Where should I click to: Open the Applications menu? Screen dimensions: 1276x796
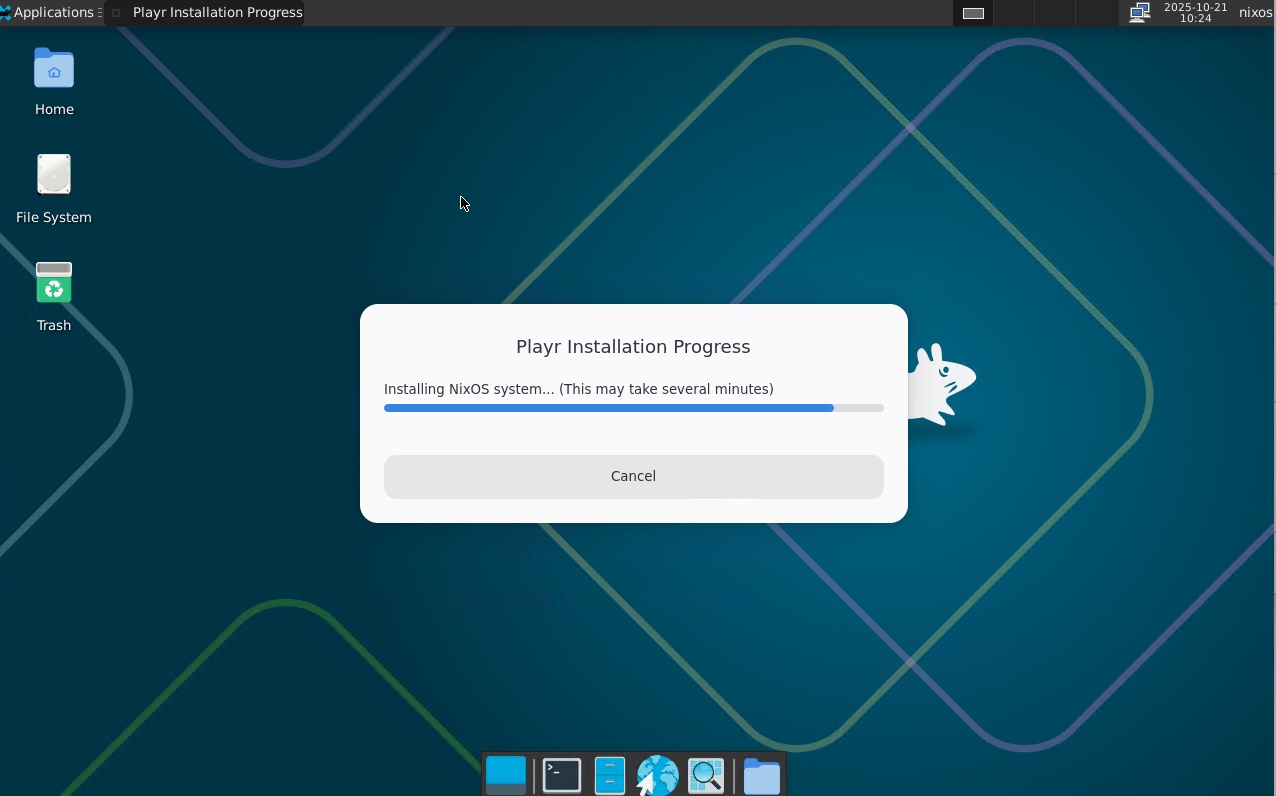(50, 12)
